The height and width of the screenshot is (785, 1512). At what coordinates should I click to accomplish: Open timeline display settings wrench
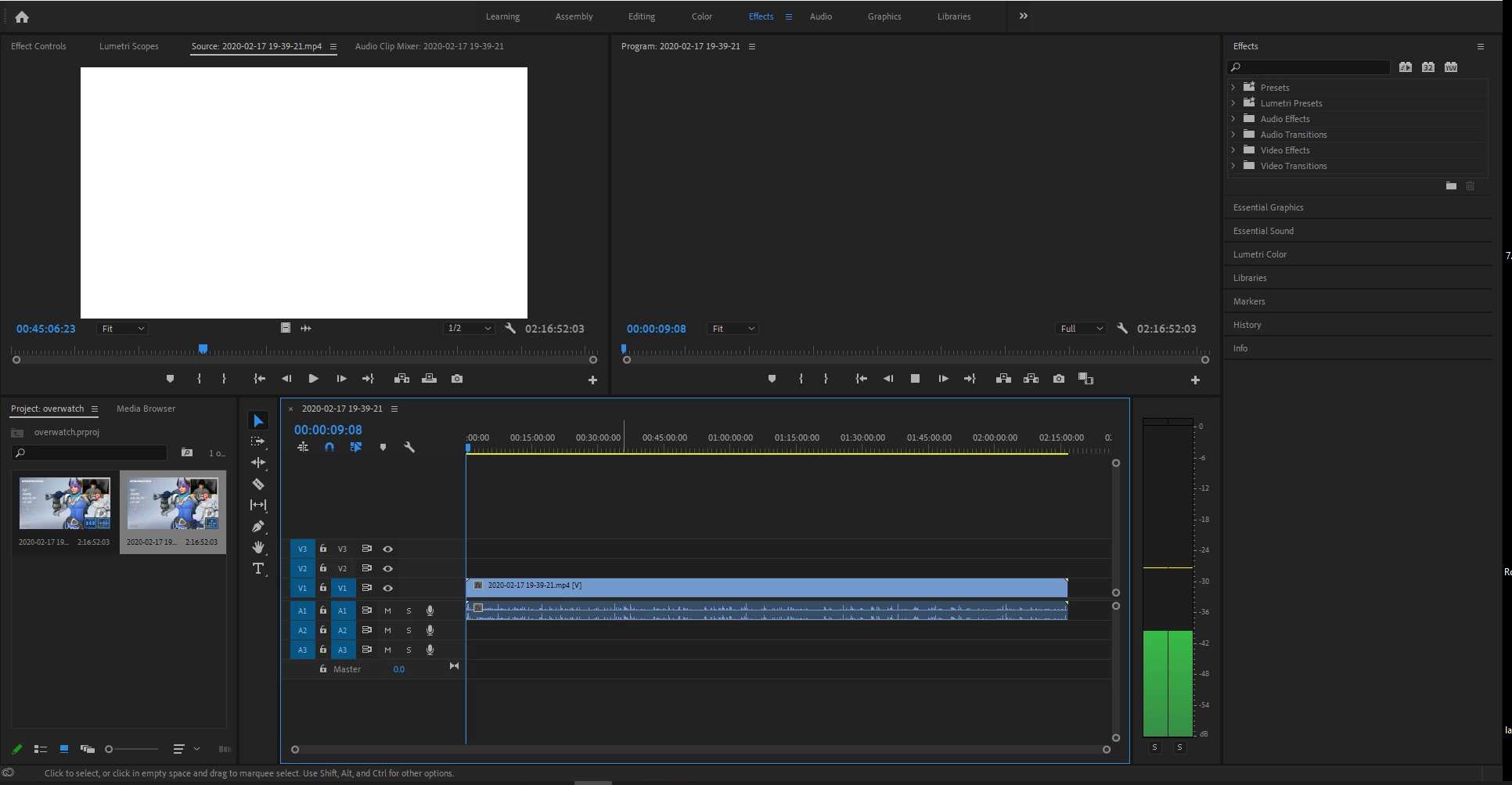[409, 447]
